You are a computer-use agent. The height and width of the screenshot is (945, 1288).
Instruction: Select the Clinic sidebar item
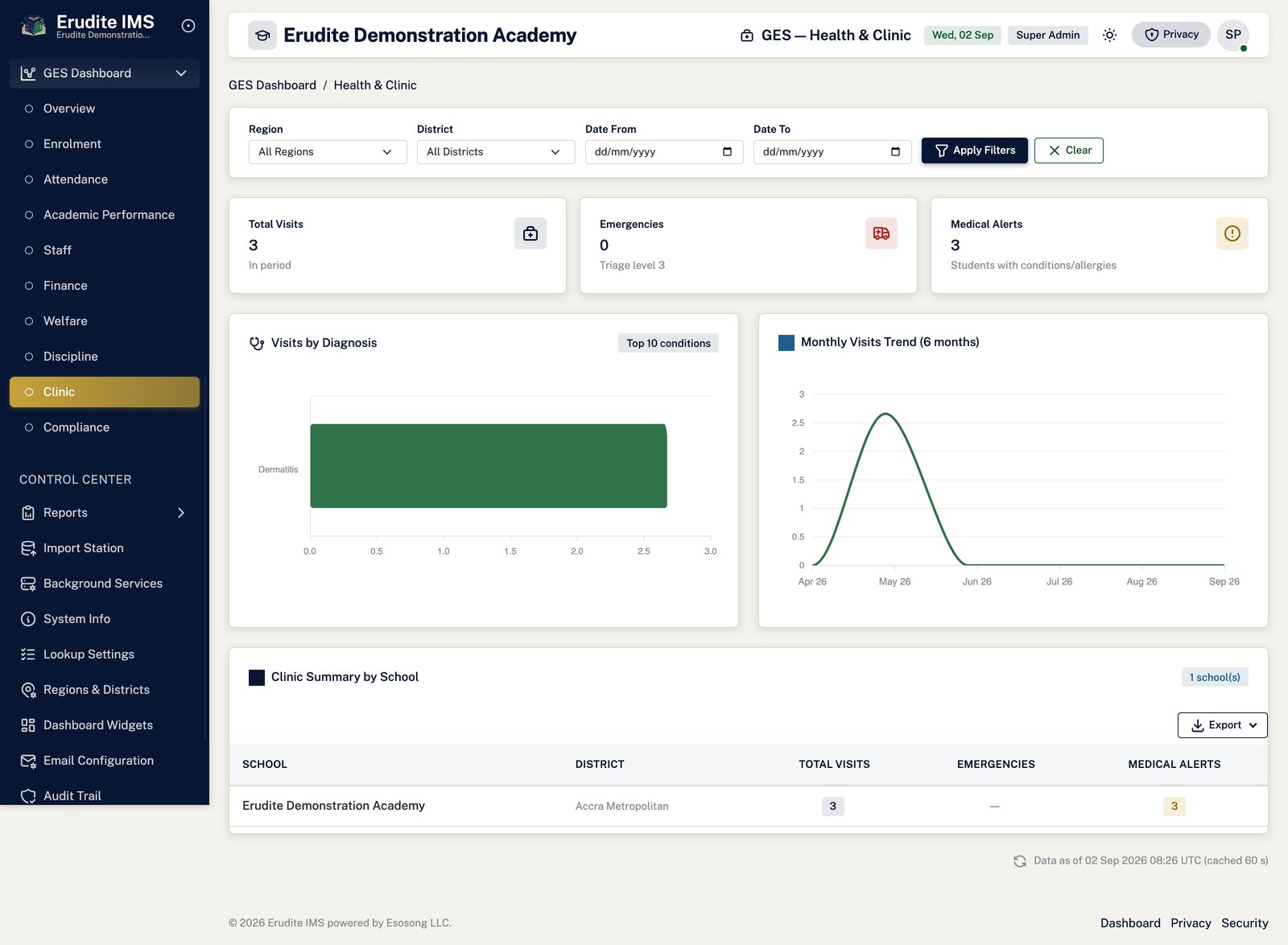(x=105, y=392)
